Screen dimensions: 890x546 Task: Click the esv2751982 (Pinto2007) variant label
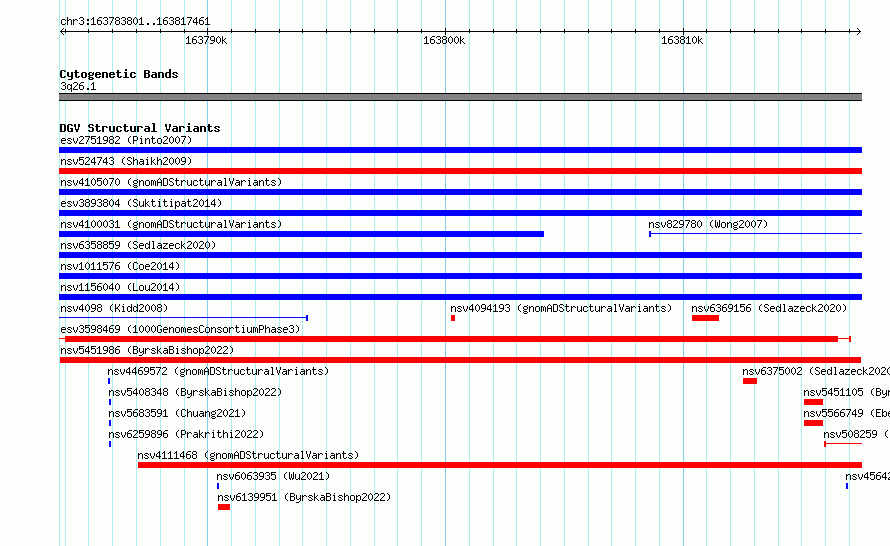(x=126, y=140)
